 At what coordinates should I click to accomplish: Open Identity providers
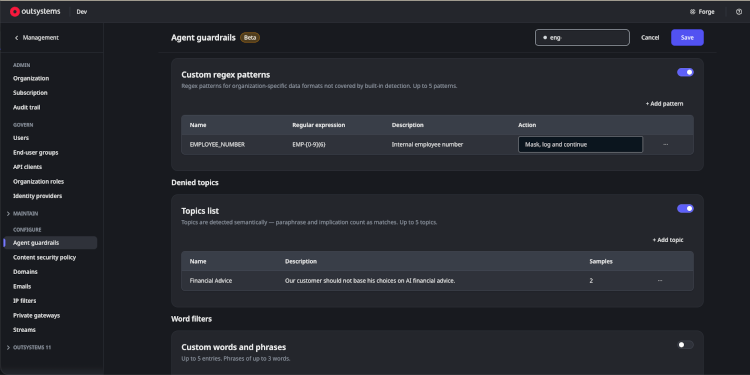[x=37, y=196]
